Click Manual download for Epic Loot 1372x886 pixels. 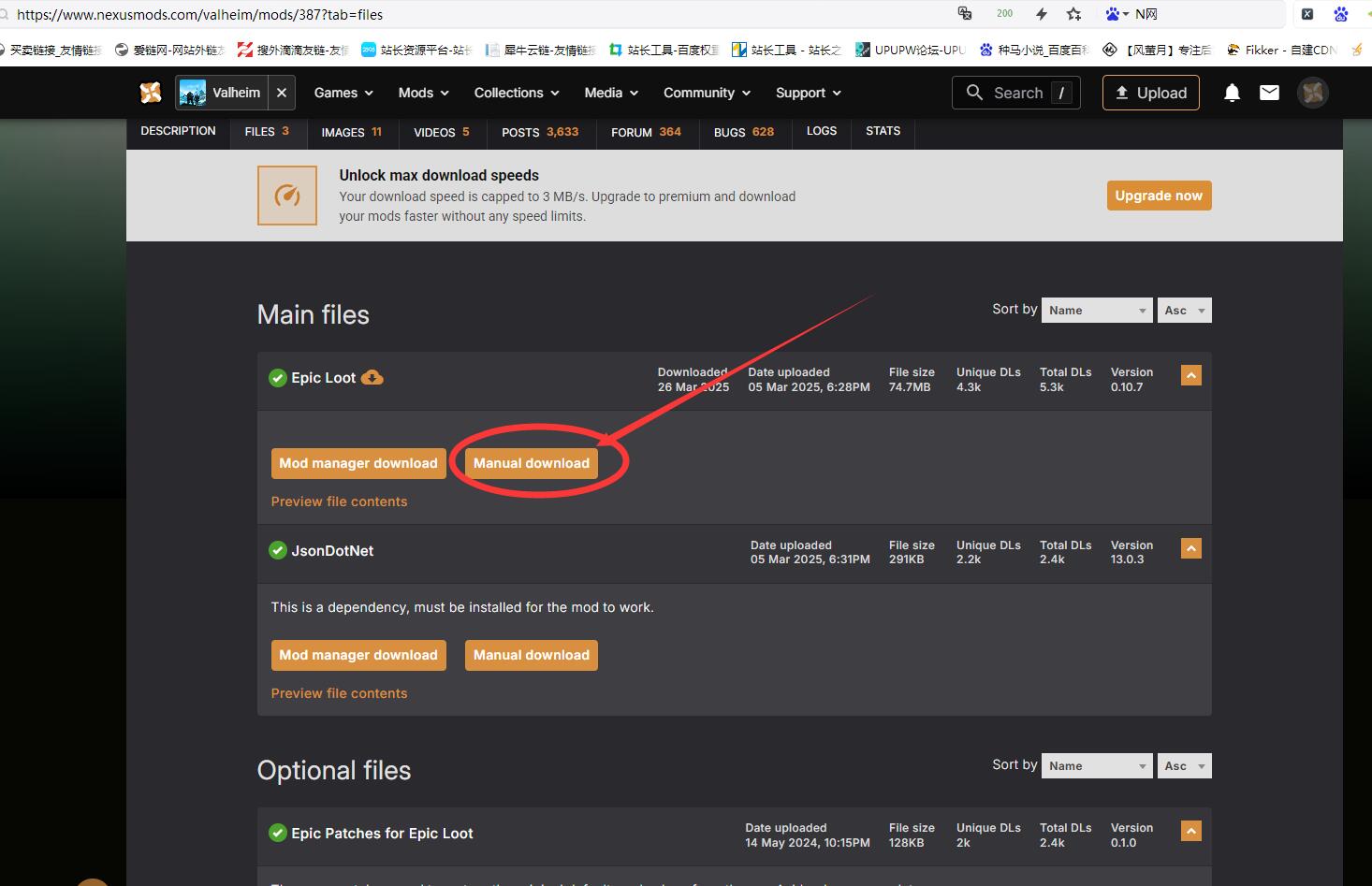pos(532,463)
